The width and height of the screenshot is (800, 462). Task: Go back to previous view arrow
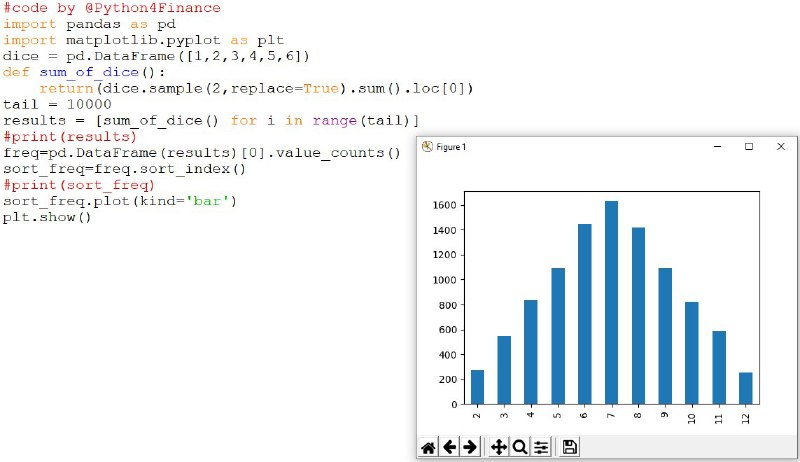pyautogui.click(x=449, y=447)
